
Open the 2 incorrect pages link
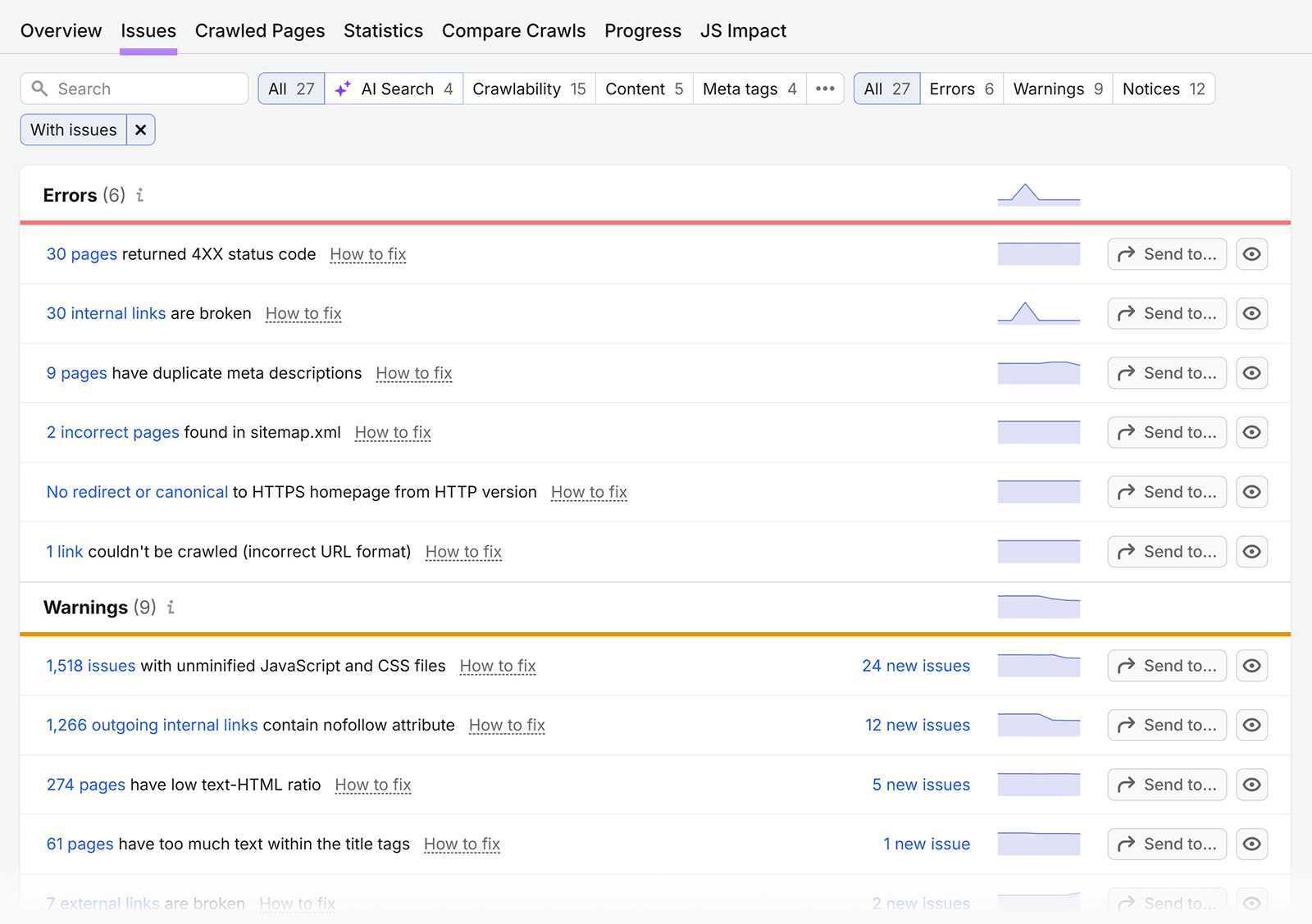(113, 432)
